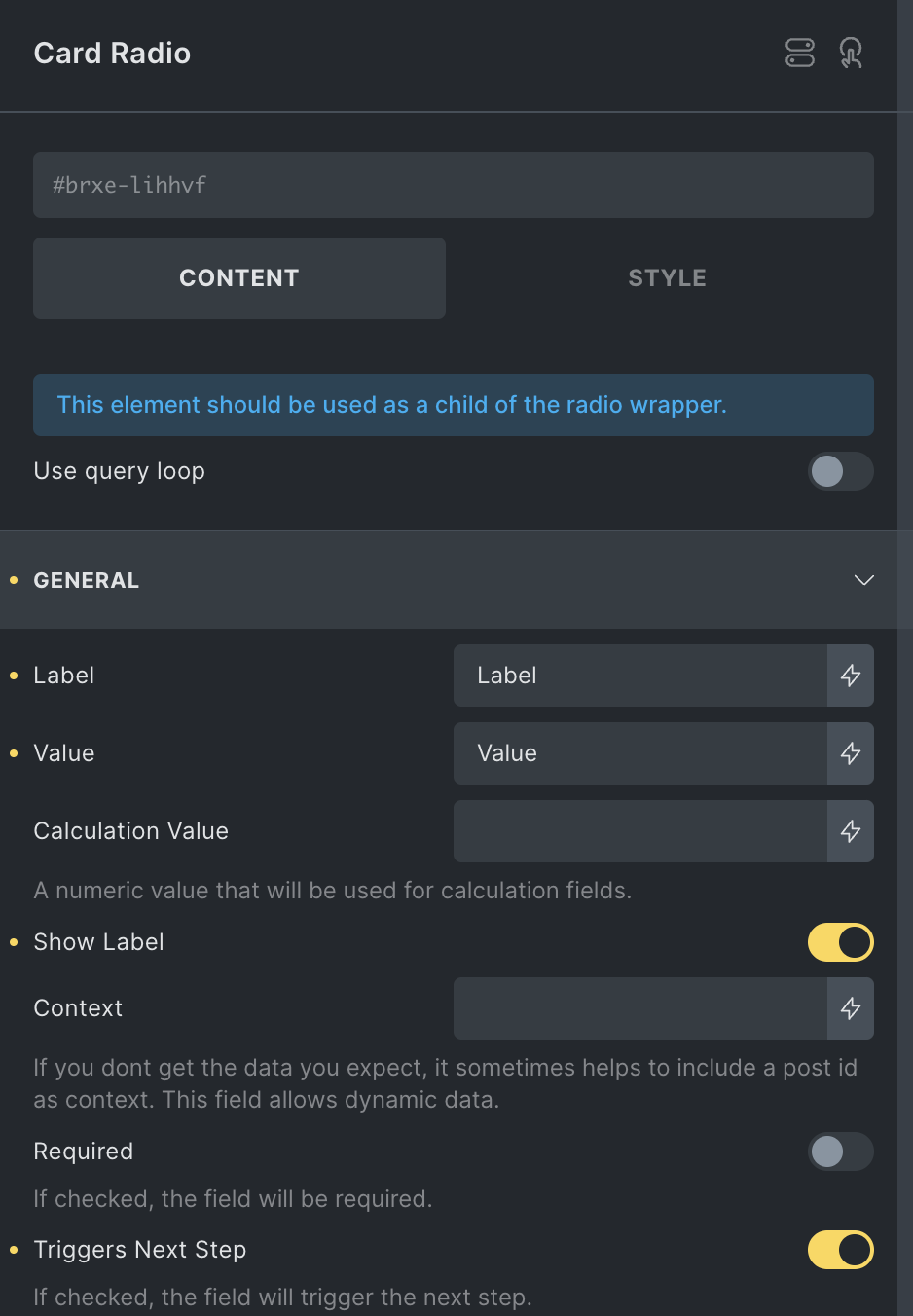The image size is (913, 1316).
Task: Open the conditions icon in header
Action: tap(800, 53)
